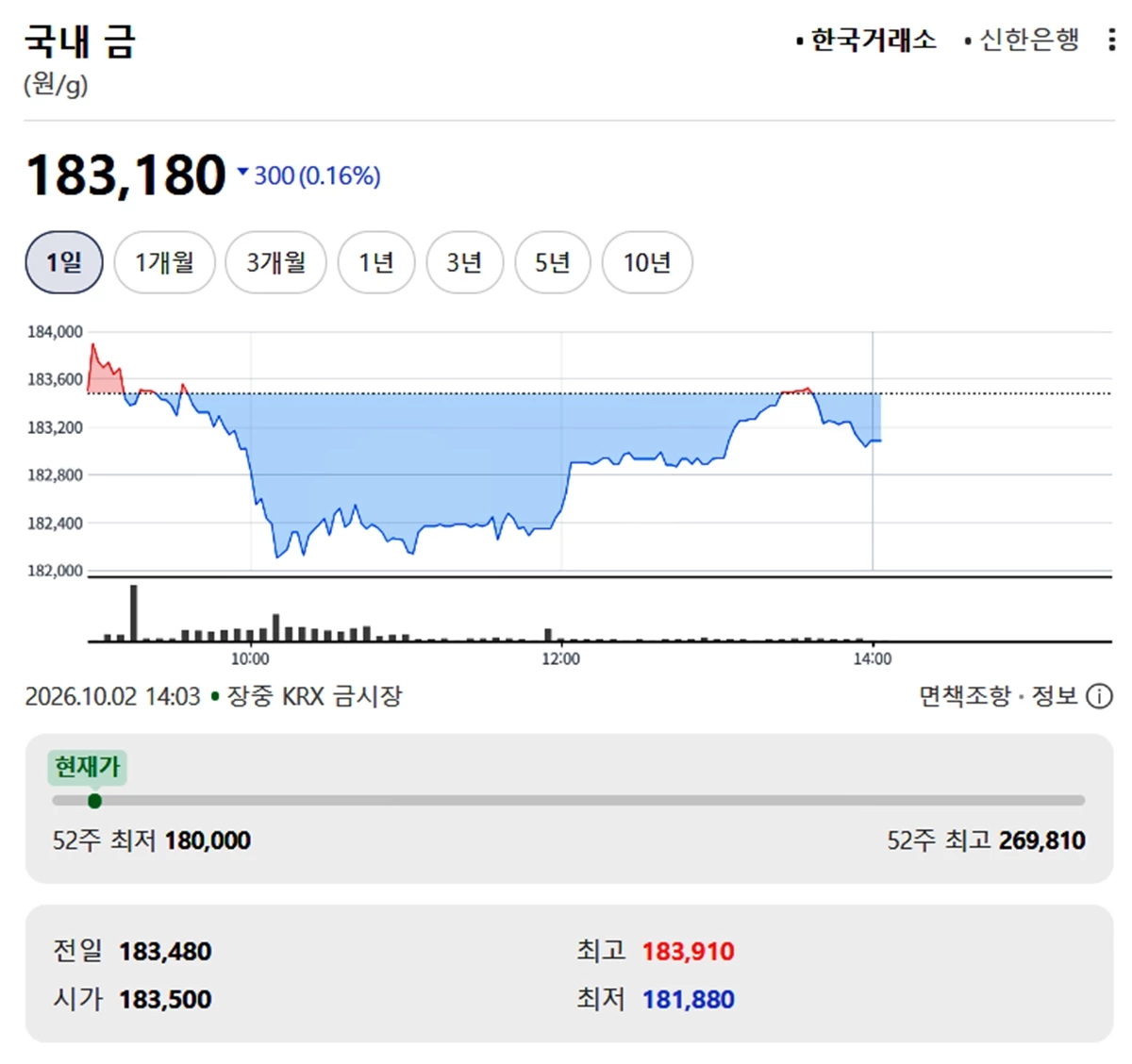Screen dimensions: 1132x1064
Task: Click the 14:00 time label on chart axis
Action: click(x=872, y=658)
